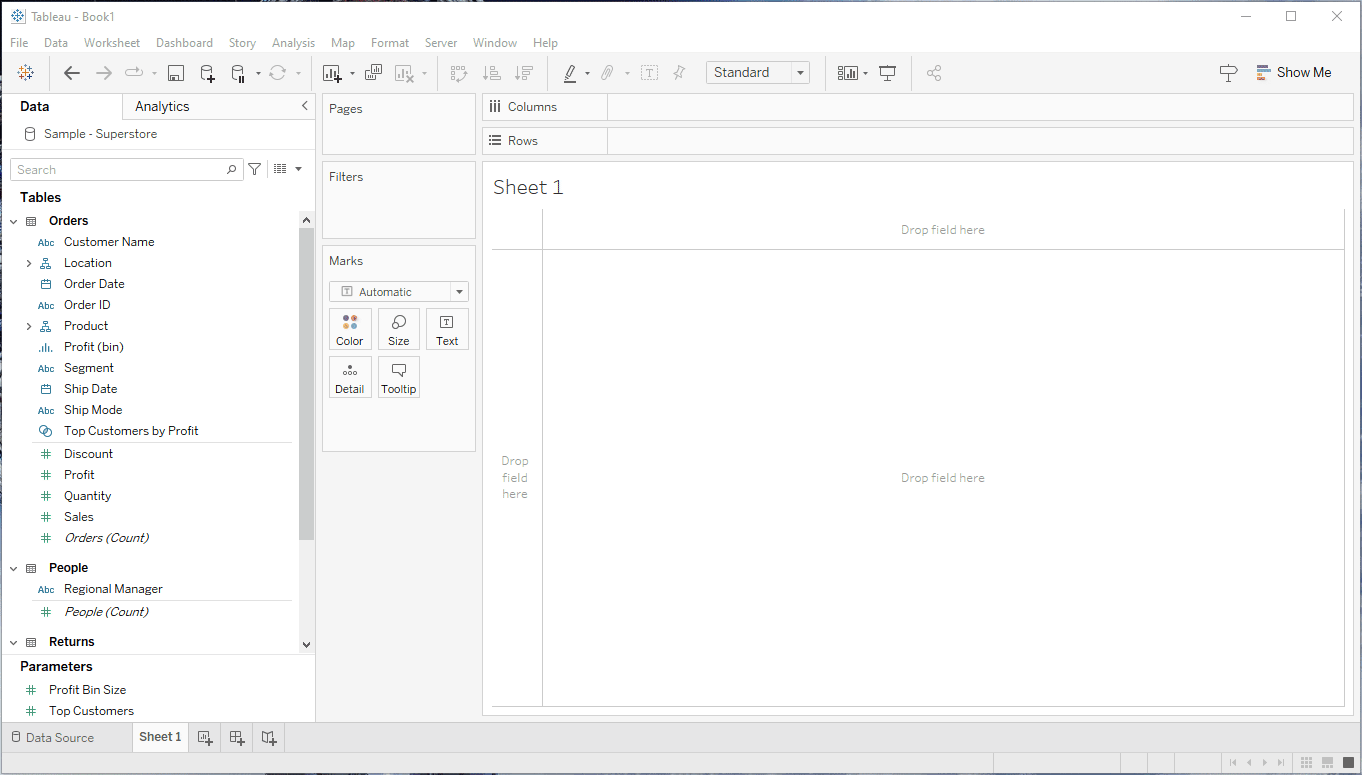Image resolution: width=1362 pixels, height=775 pixels.
Task: Click the Tooltip button in Marks card
Action: (x=399, y=377)
